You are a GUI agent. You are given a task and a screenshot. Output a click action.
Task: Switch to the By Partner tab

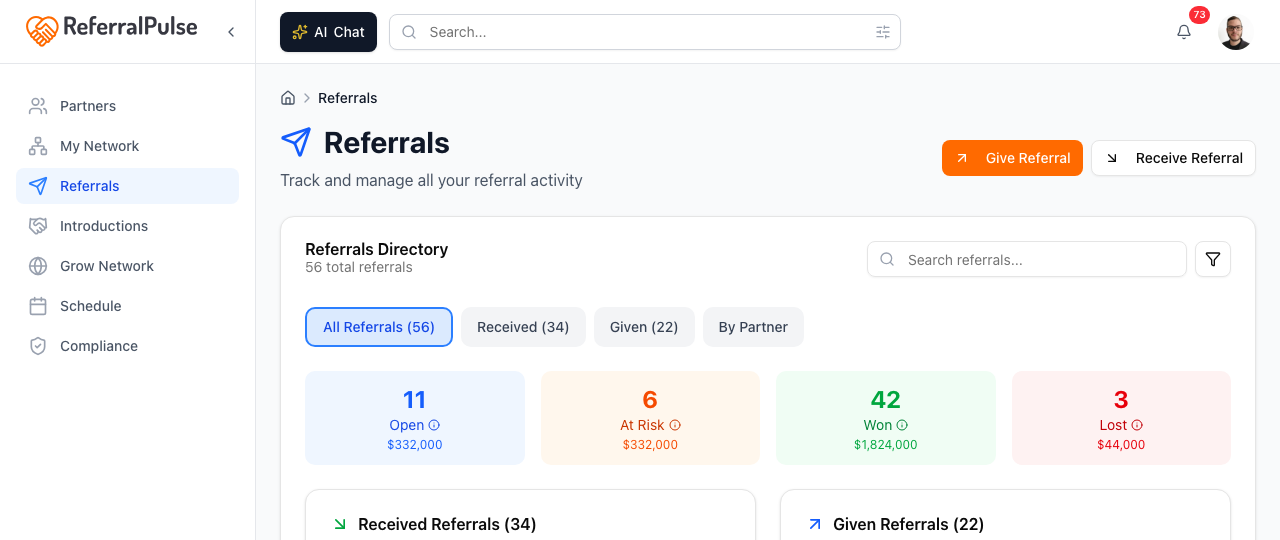pos(753,327)
